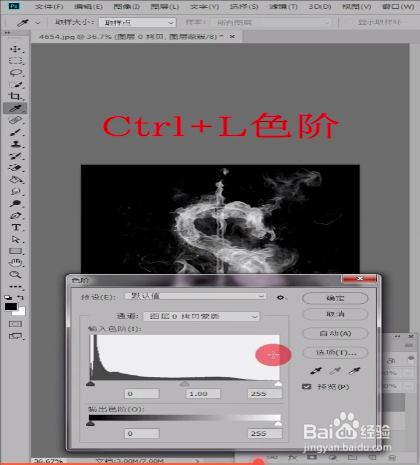The width and height of the screenshot is (420, 465).
Task: Click the add layer mask icon
Action: coord(312,457)
